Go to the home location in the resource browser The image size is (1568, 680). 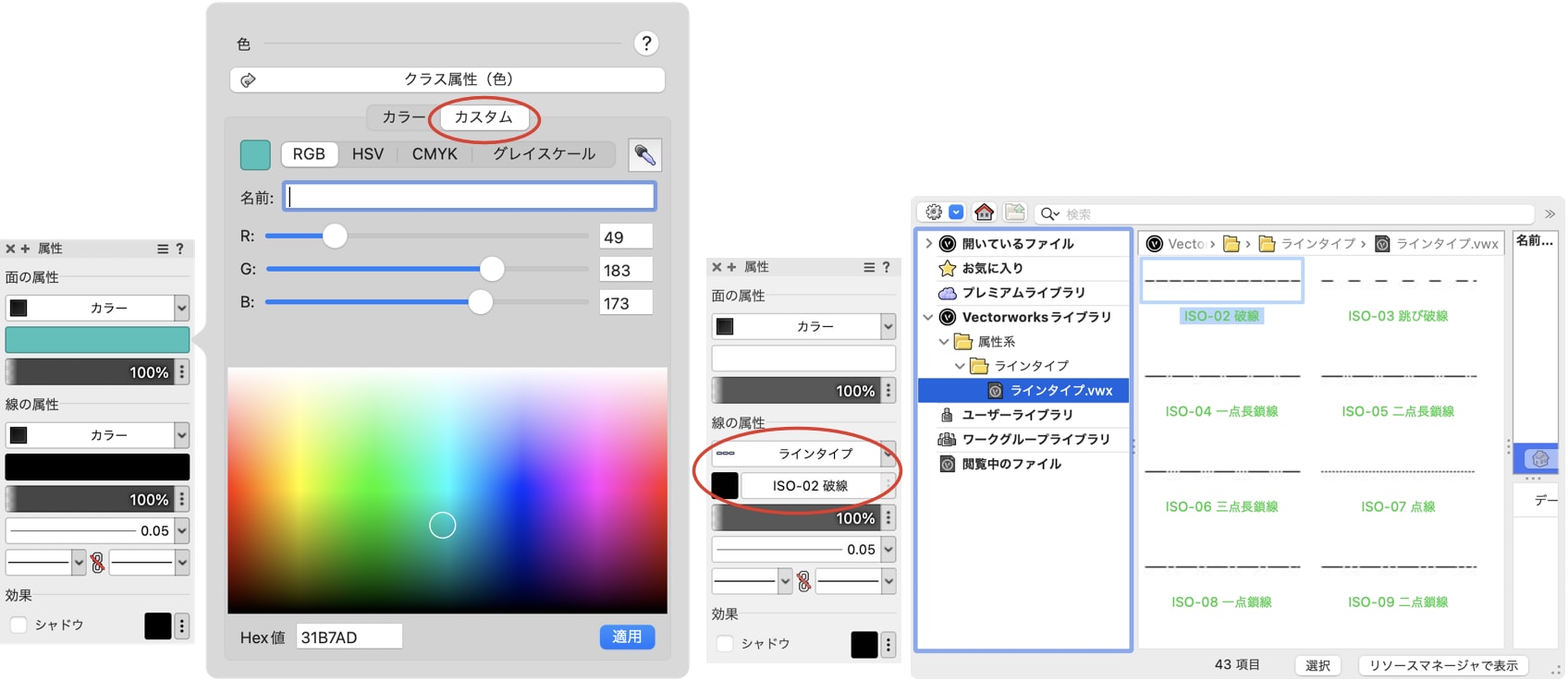985,212
